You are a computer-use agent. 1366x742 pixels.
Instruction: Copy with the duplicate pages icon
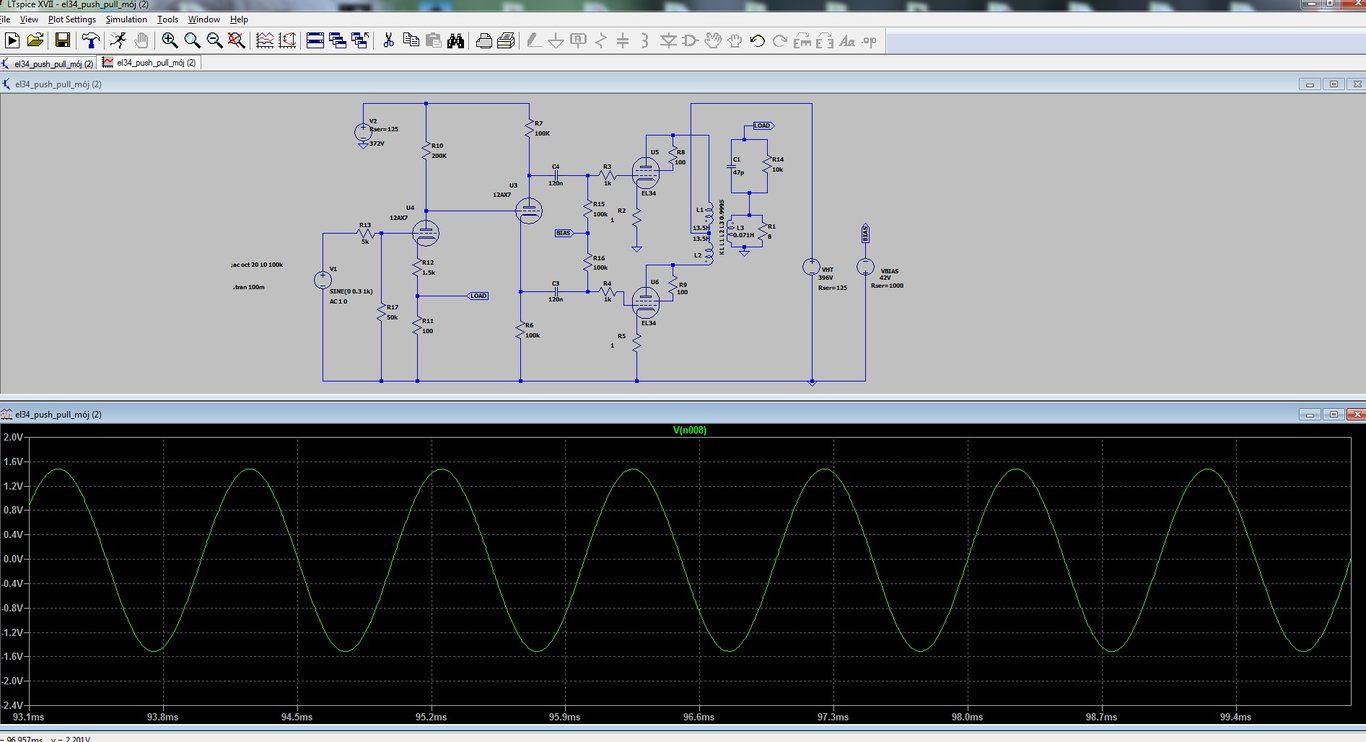click(x=411, y=41)
